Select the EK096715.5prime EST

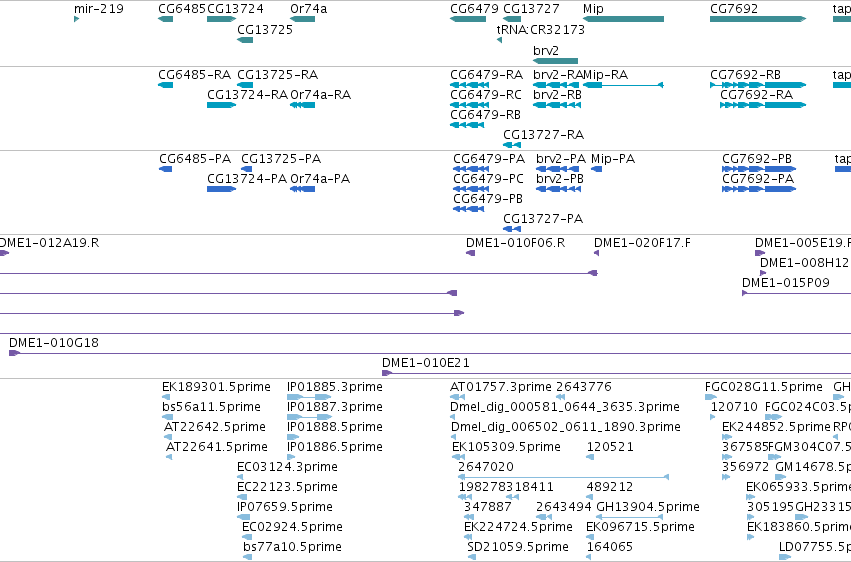[591, 537]
